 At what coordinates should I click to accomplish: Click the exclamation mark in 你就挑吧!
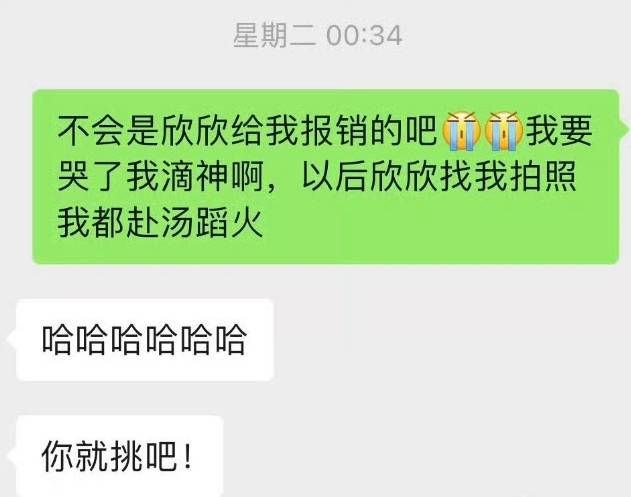click(x=187, y=456)
